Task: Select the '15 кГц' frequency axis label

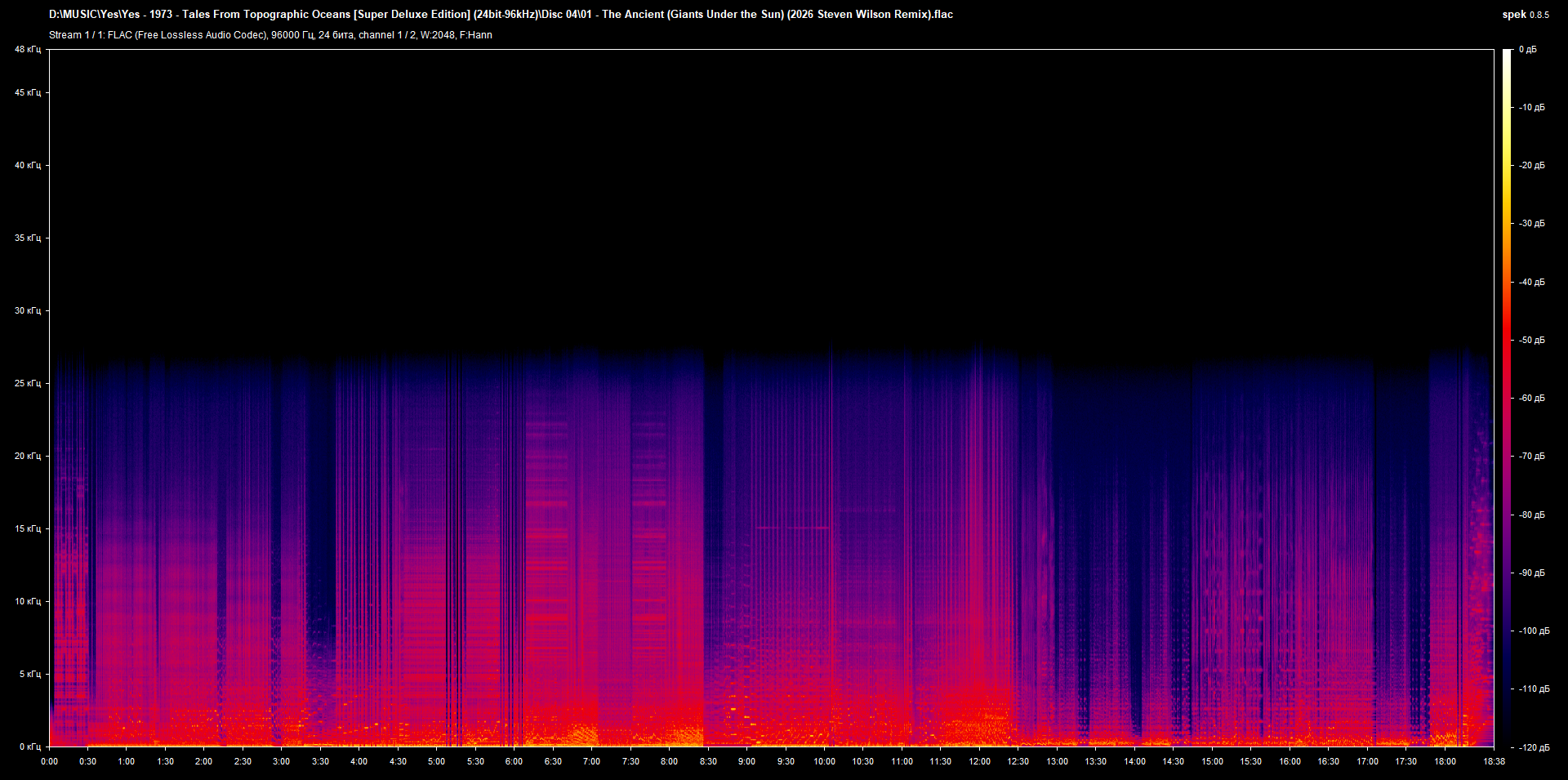Action: click(28, 529)
